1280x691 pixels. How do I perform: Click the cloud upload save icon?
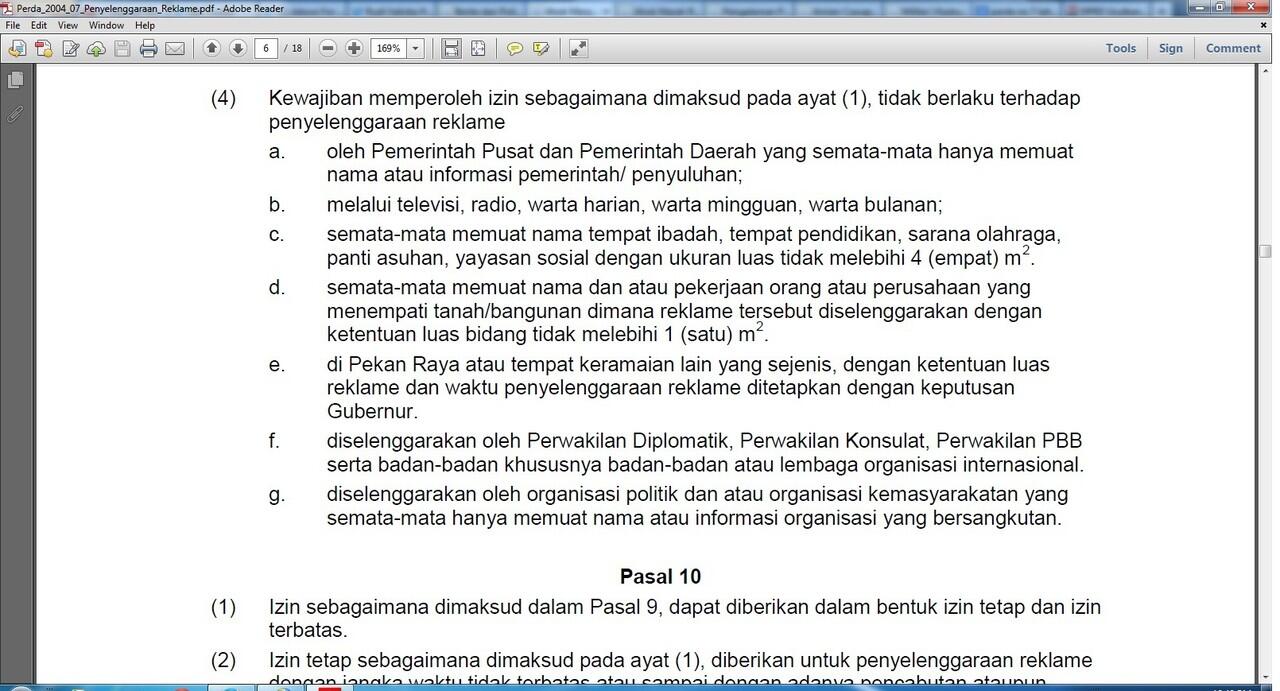click(x=97, y=48)
